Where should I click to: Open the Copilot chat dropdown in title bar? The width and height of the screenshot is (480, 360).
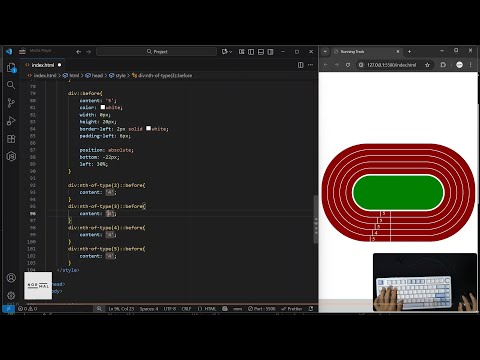pos(227,52)
